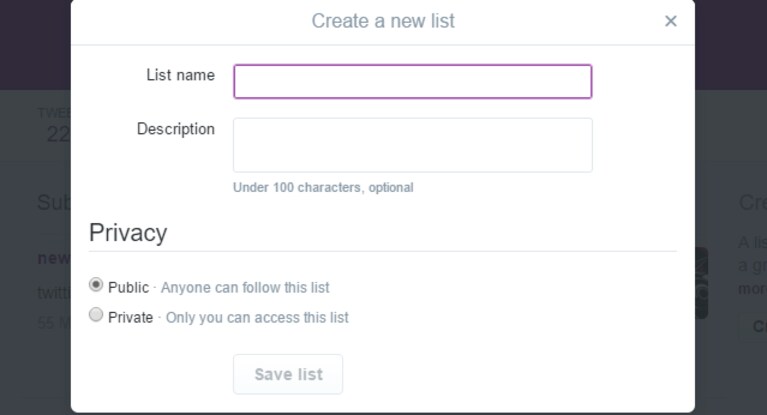Click the Save list button

[288, 374]
